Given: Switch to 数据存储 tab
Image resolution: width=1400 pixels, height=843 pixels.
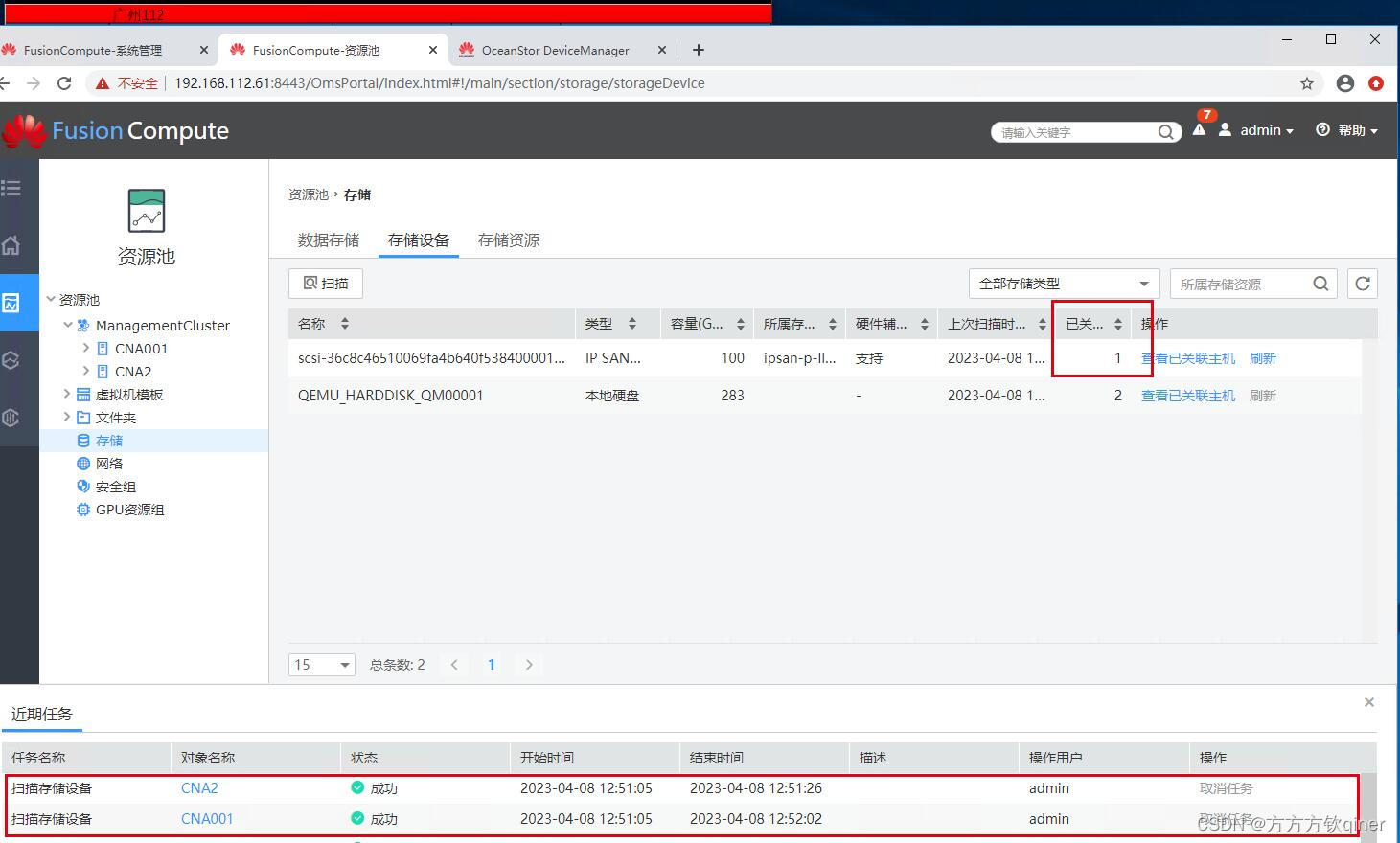Looking at the screenshot, I should (x=329, y=240).
